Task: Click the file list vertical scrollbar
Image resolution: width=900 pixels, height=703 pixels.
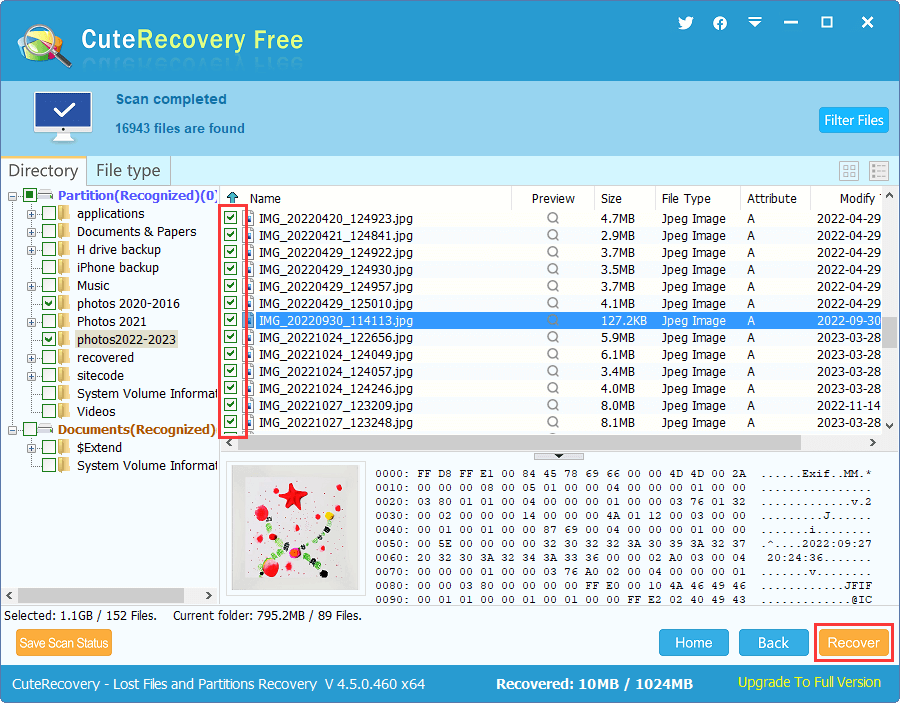Action: (x=889, y=332)
